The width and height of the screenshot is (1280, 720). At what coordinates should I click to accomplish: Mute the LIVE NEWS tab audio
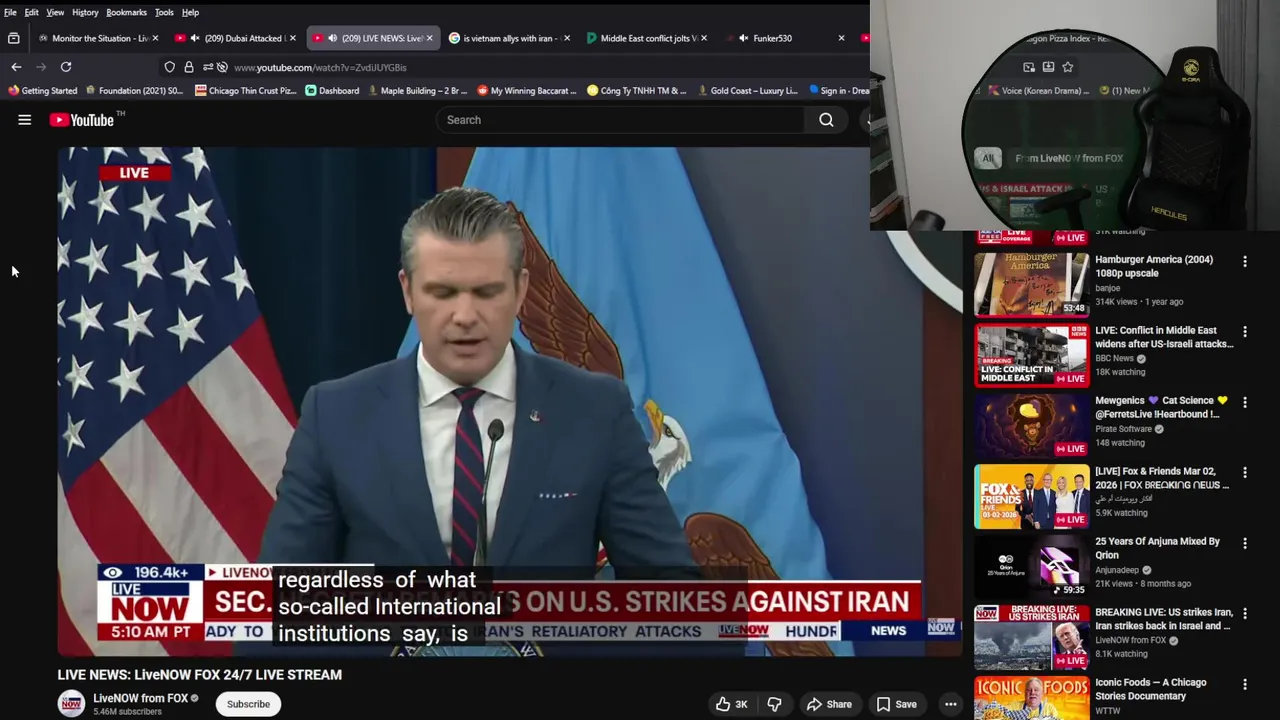click(332, 38)
